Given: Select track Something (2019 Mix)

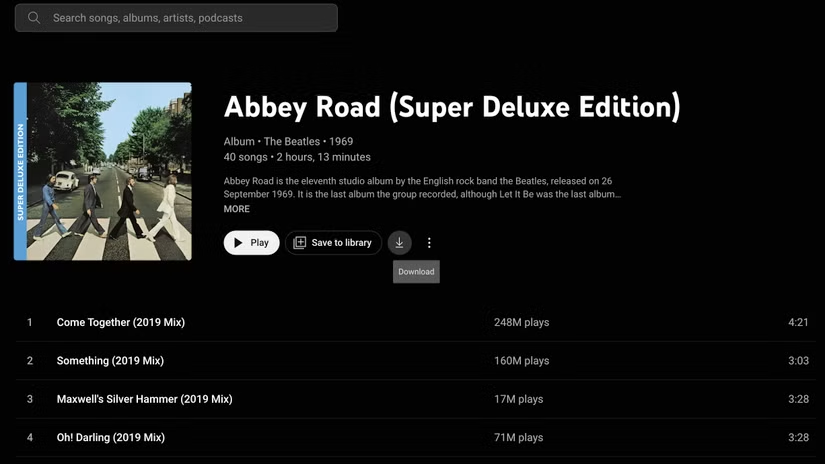Looking at the screenshot, I should [x=110, y=361].
